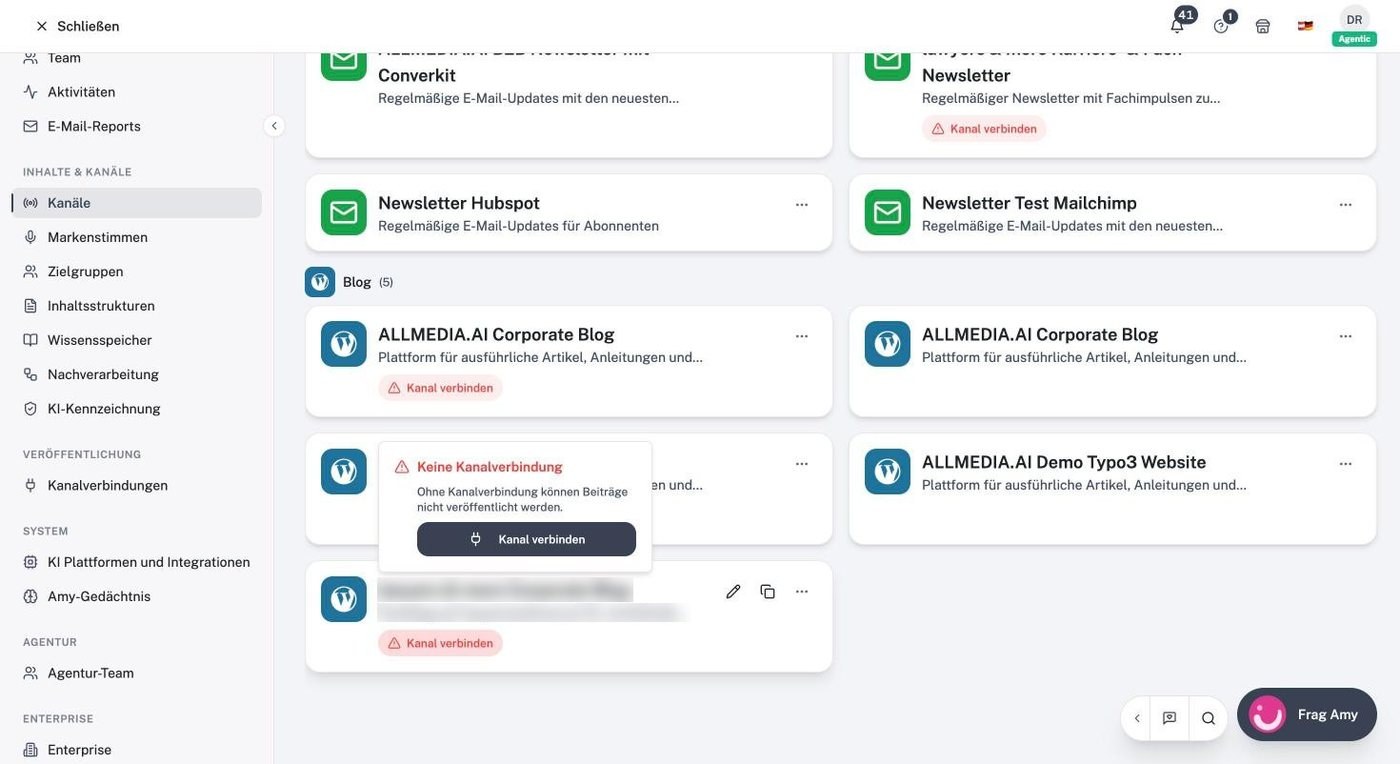Go to Wissensspeicher in sidebar
The height and width of the screenshot is (764, 1400).
99,340
